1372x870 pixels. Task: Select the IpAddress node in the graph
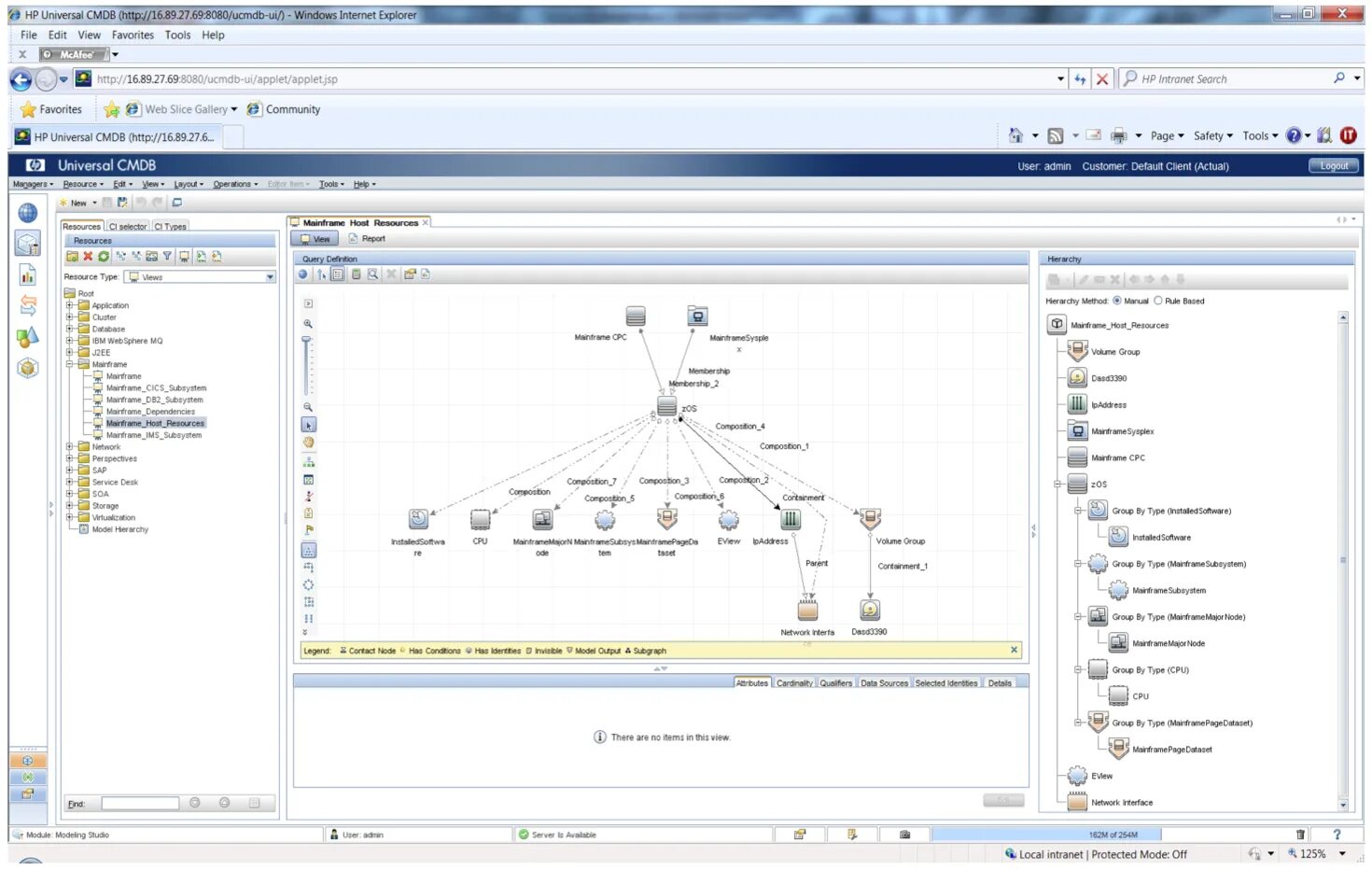(x=791, y=519)
